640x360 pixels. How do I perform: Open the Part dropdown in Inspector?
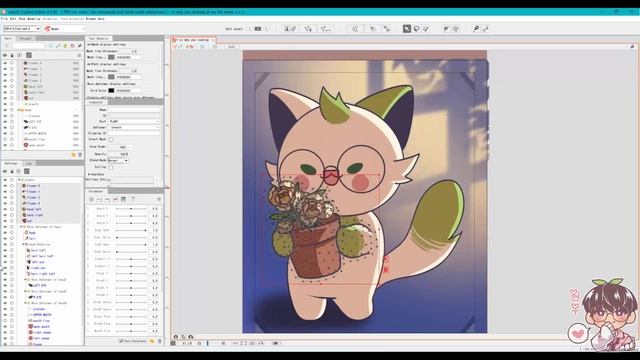134,122
